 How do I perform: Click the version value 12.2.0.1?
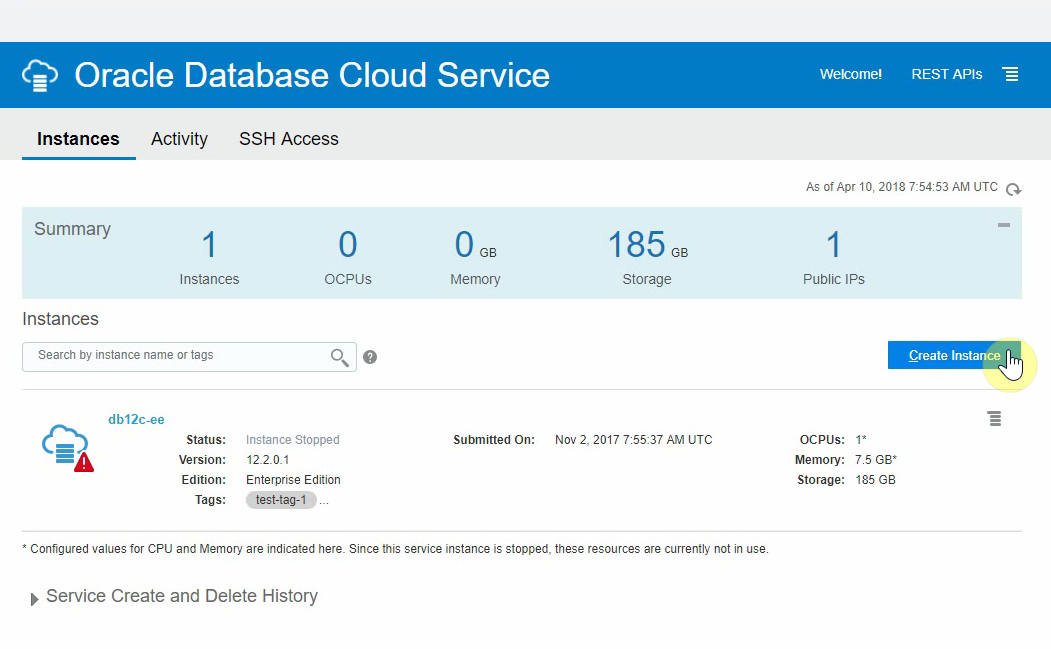point(267,460)
